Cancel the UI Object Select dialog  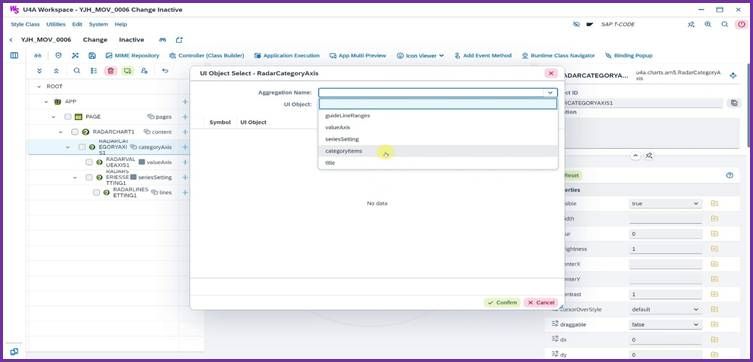pyautogui.click(x=541, y=302)
